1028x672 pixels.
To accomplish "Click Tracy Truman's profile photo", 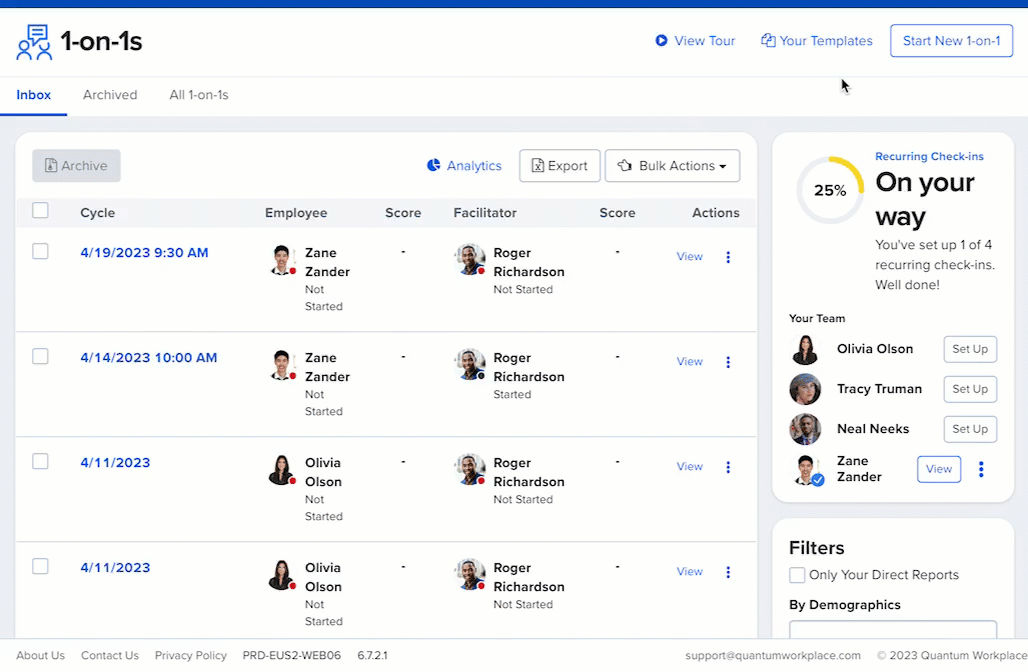I will [x=805, y=389].
